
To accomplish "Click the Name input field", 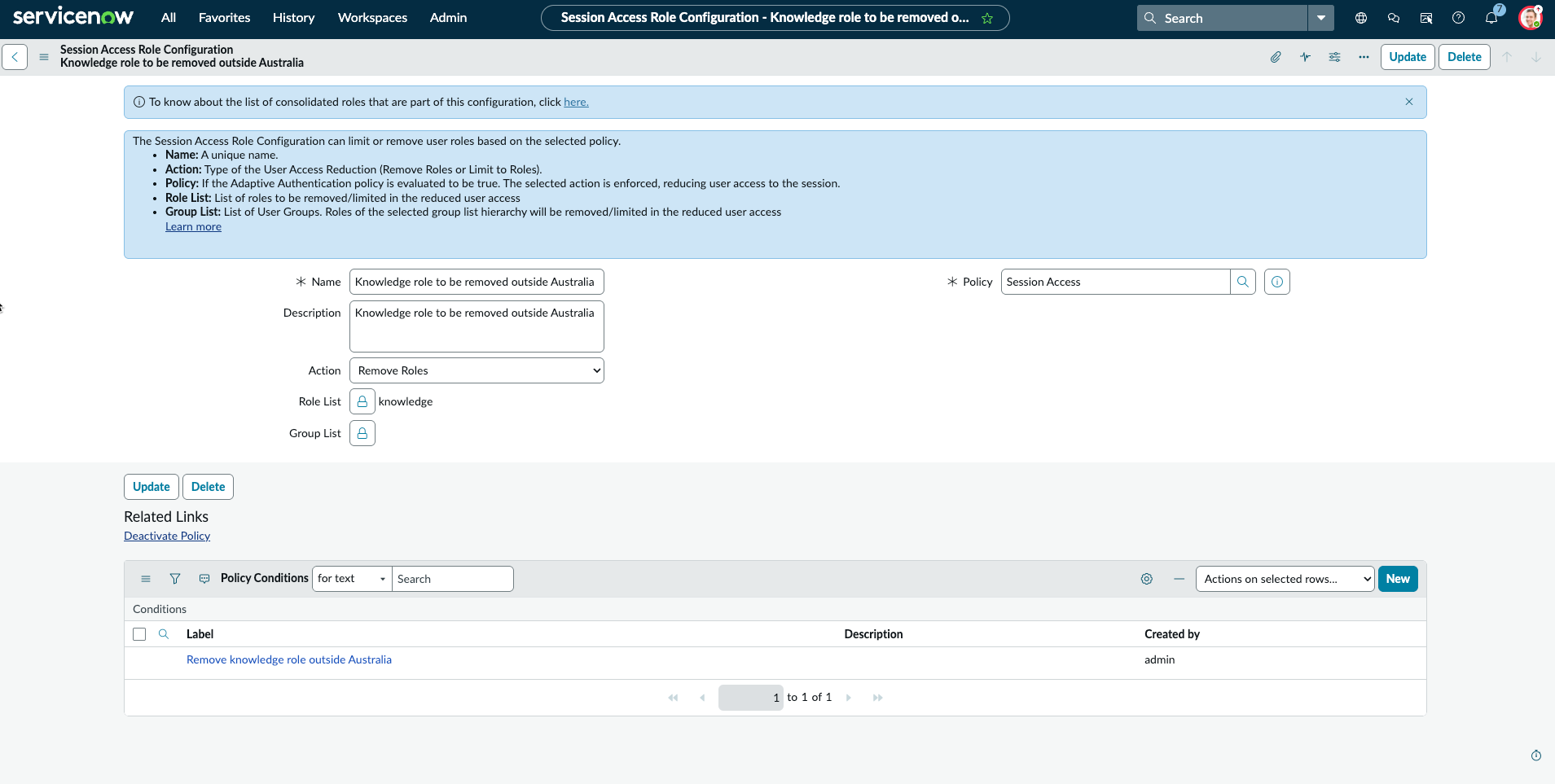I will pos(477,282).
